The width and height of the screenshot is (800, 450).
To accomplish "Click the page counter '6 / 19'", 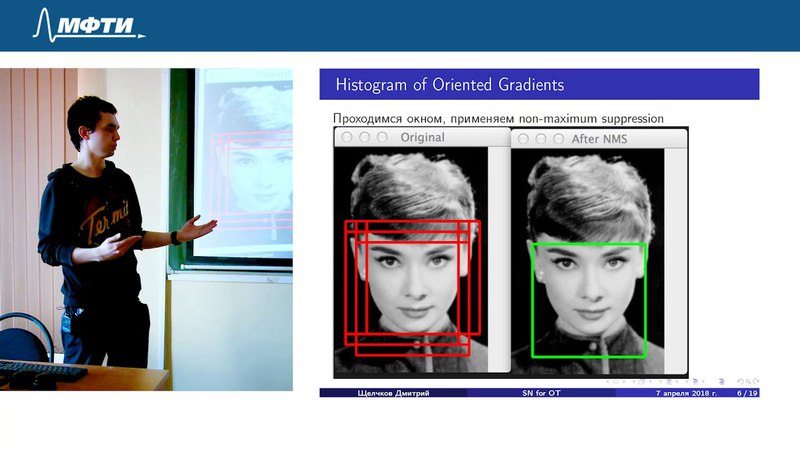I will [x=747, y=393].
